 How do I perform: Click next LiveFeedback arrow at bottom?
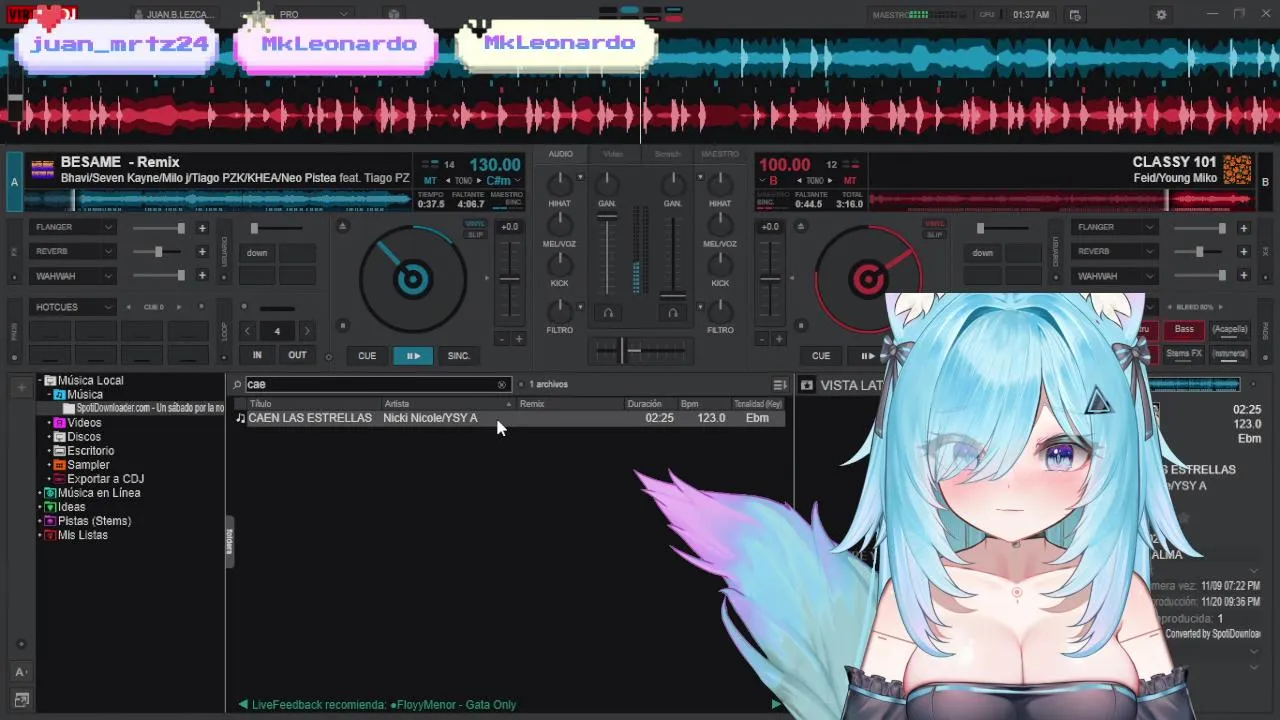click(x=776, y=705)
